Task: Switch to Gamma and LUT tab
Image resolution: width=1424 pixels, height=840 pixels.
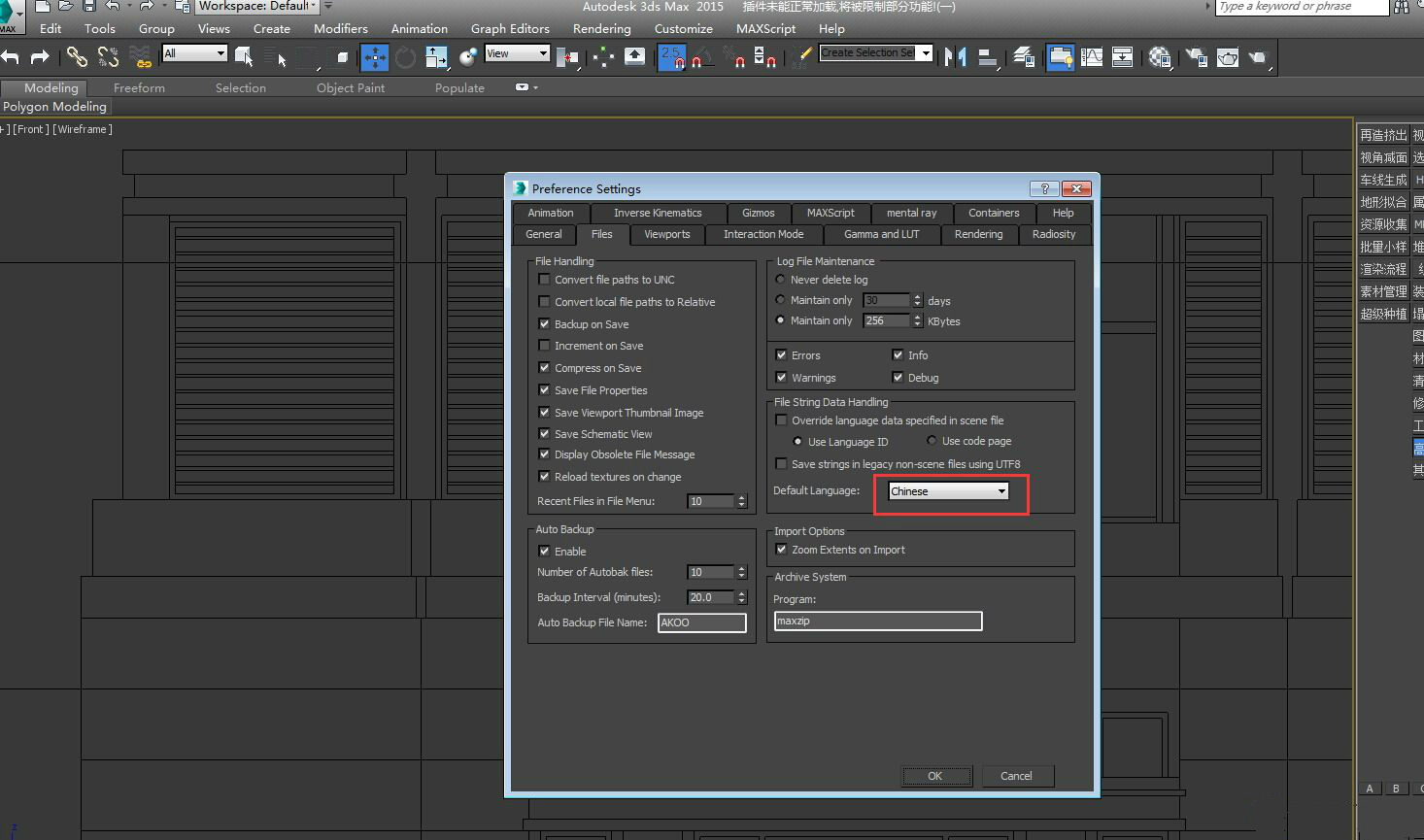Action: click(x=881, y=234)
